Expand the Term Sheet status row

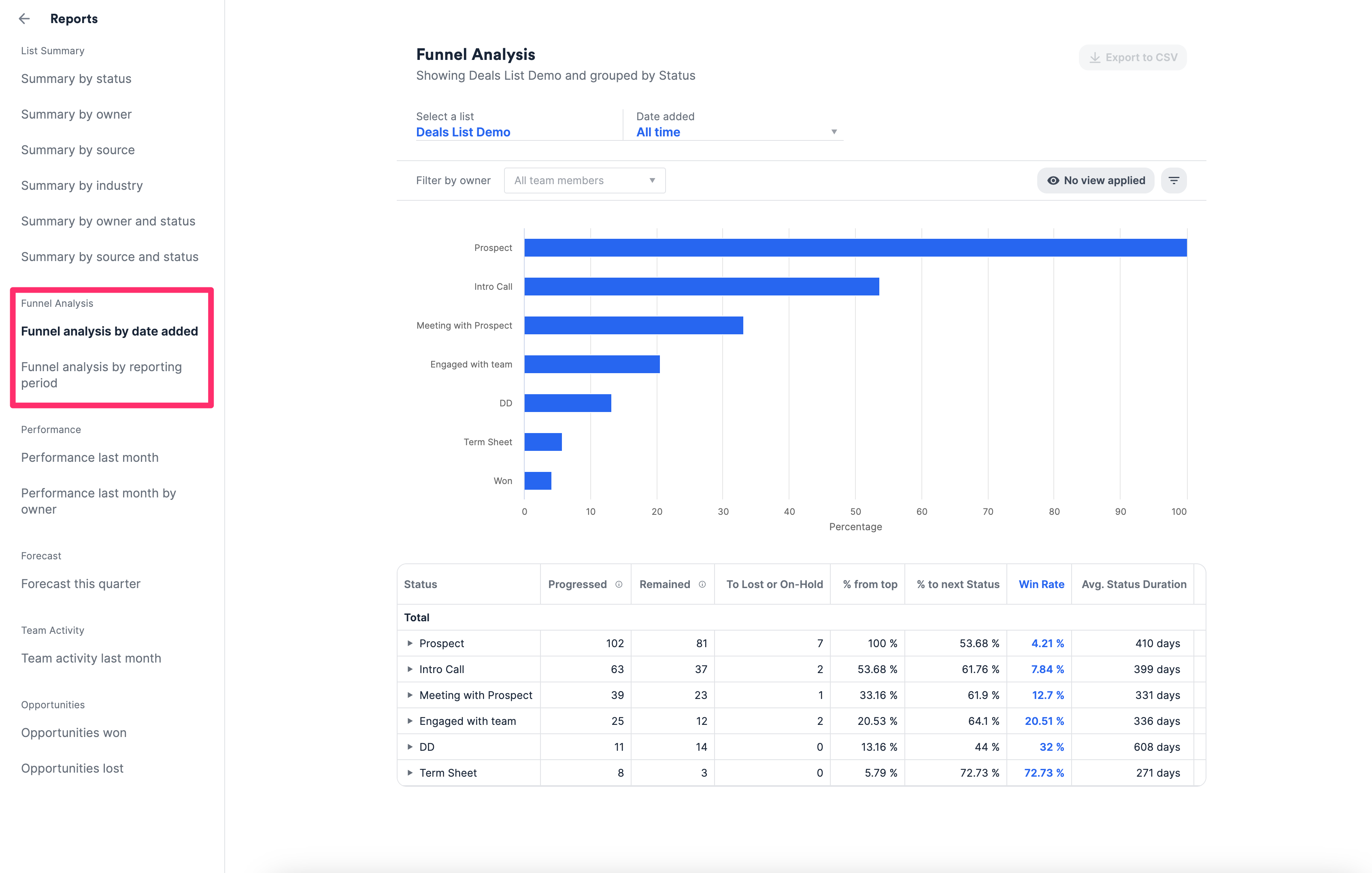409,773
